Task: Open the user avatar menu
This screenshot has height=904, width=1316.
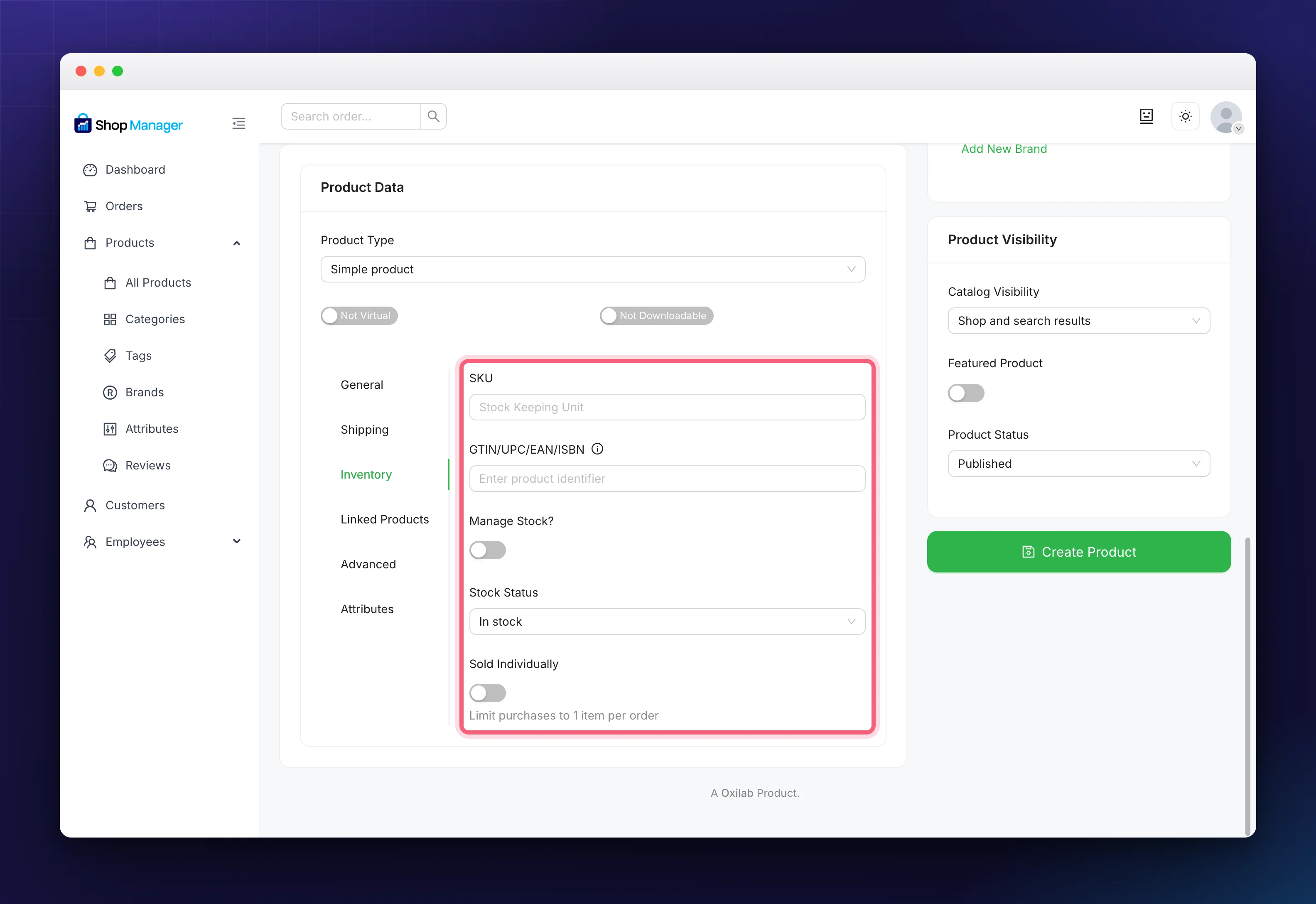Action: (x=1226, y=117)
